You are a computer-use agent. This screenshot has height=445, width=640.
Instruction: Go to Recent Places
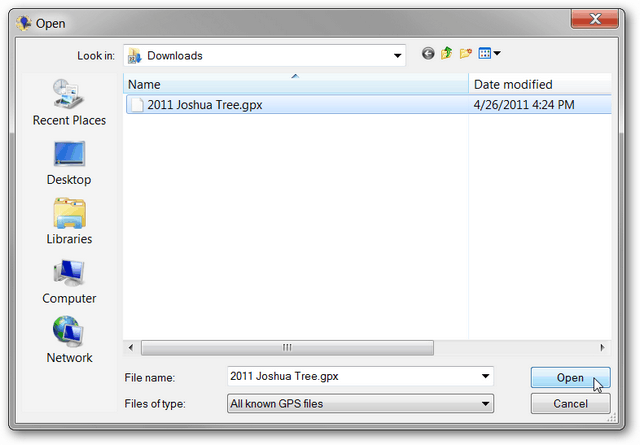coord(69,102)
